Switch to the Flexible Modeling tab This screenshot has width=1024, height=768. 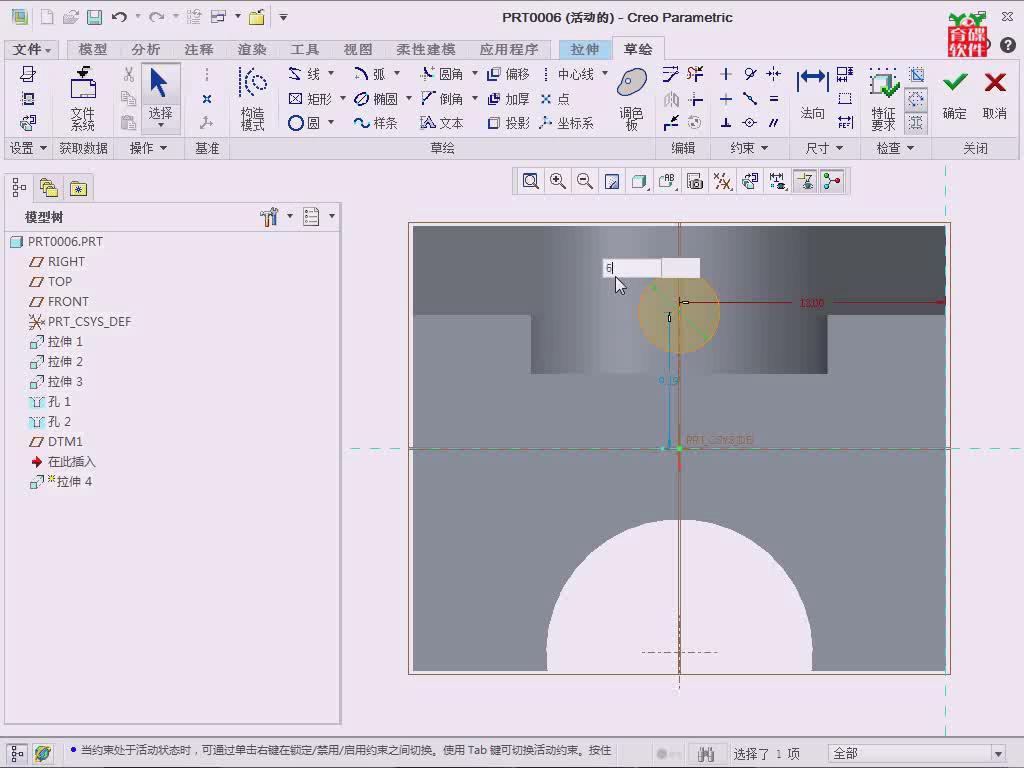click(x=426, y=50)
